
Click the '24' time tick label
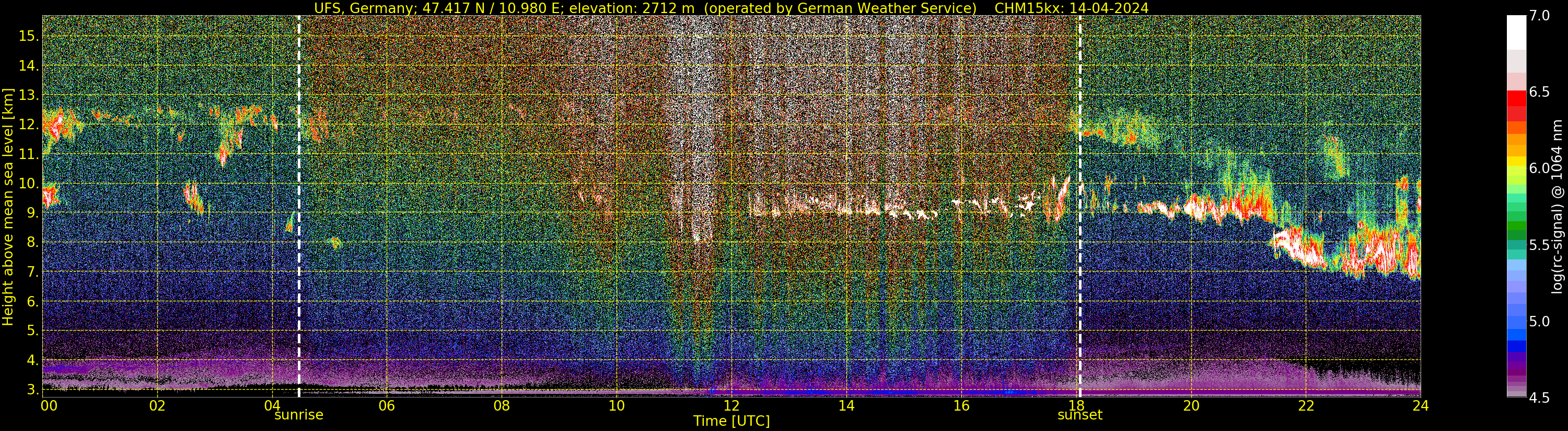[1420, 405]
